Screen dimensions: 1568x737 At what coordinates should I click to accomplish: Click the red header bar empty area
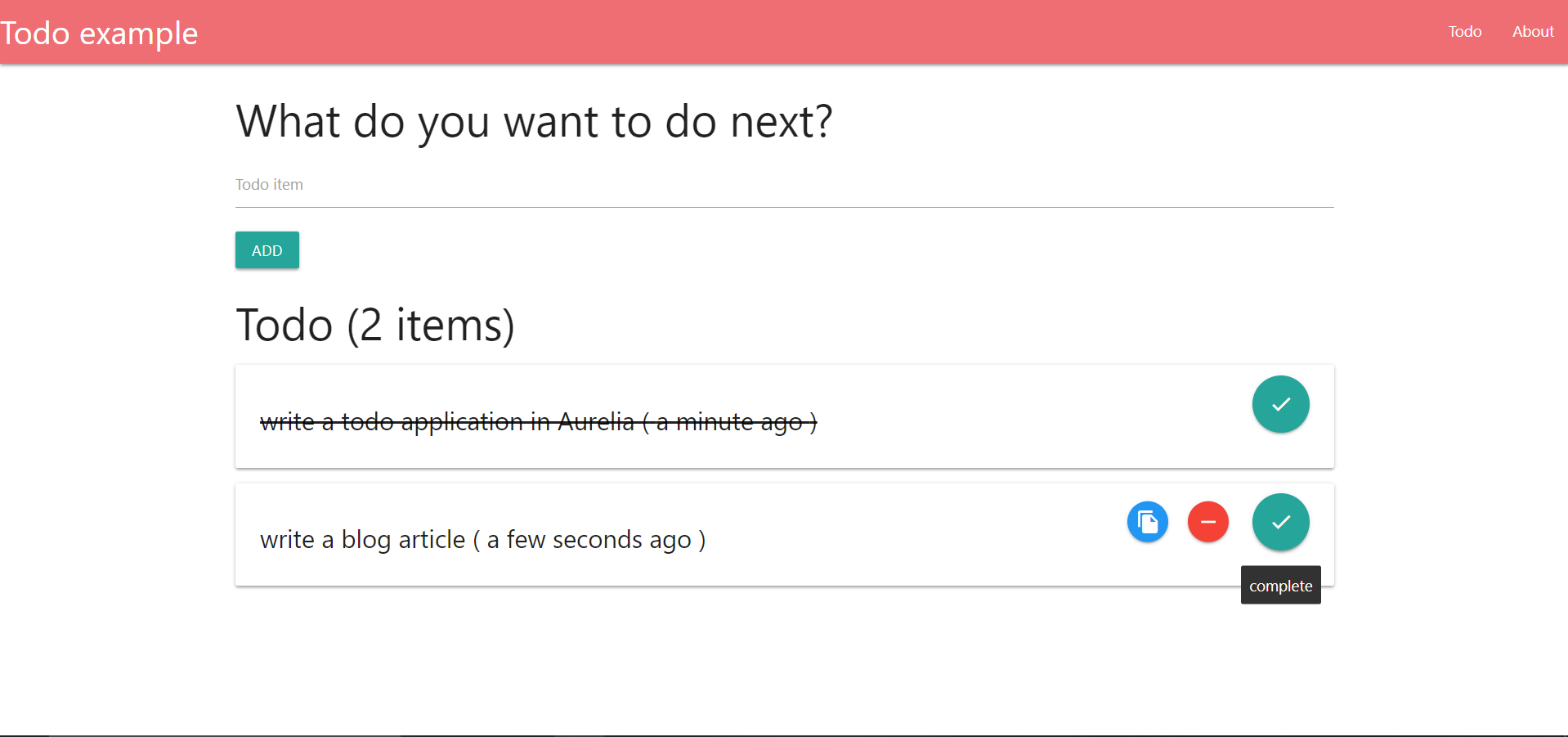pyautogui.click(x=818, y=32)
